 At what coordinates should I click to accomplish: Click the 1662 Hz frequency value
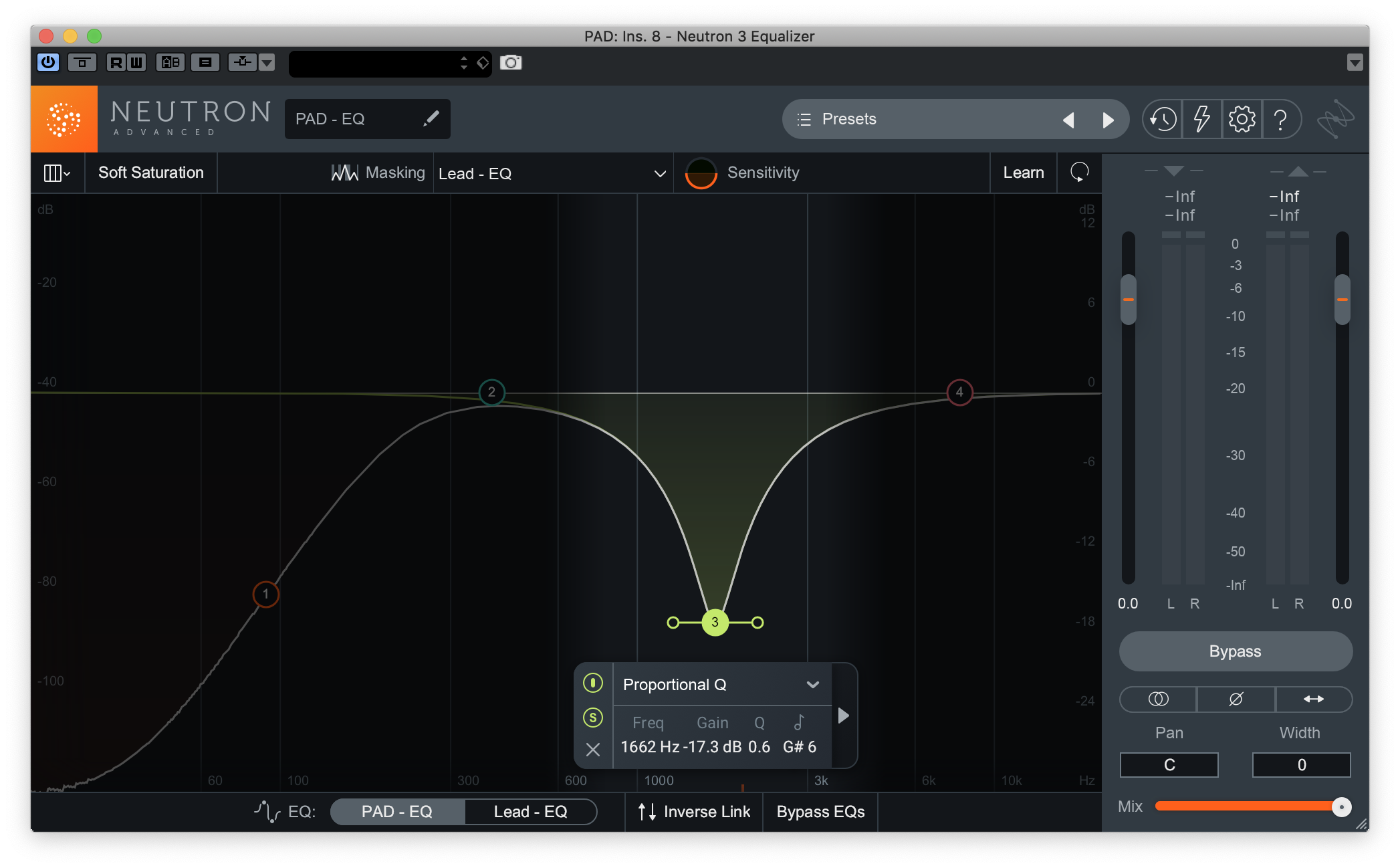point(650,747)
